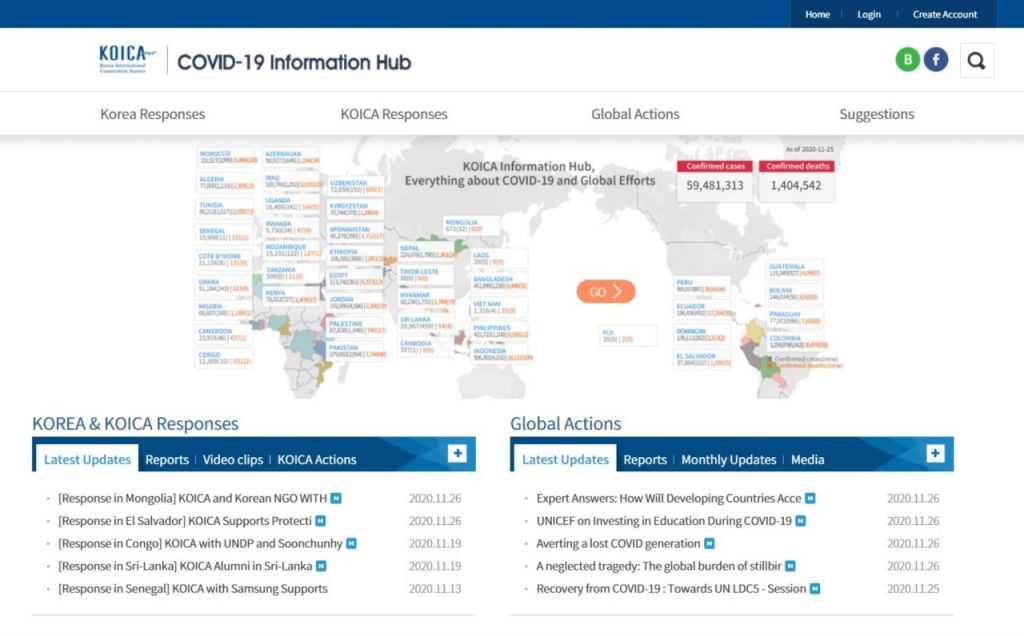Viewport: 1024px width, 636px height.
Task: Click the magnifying glass search icon
Action: [x=976, y=61]
